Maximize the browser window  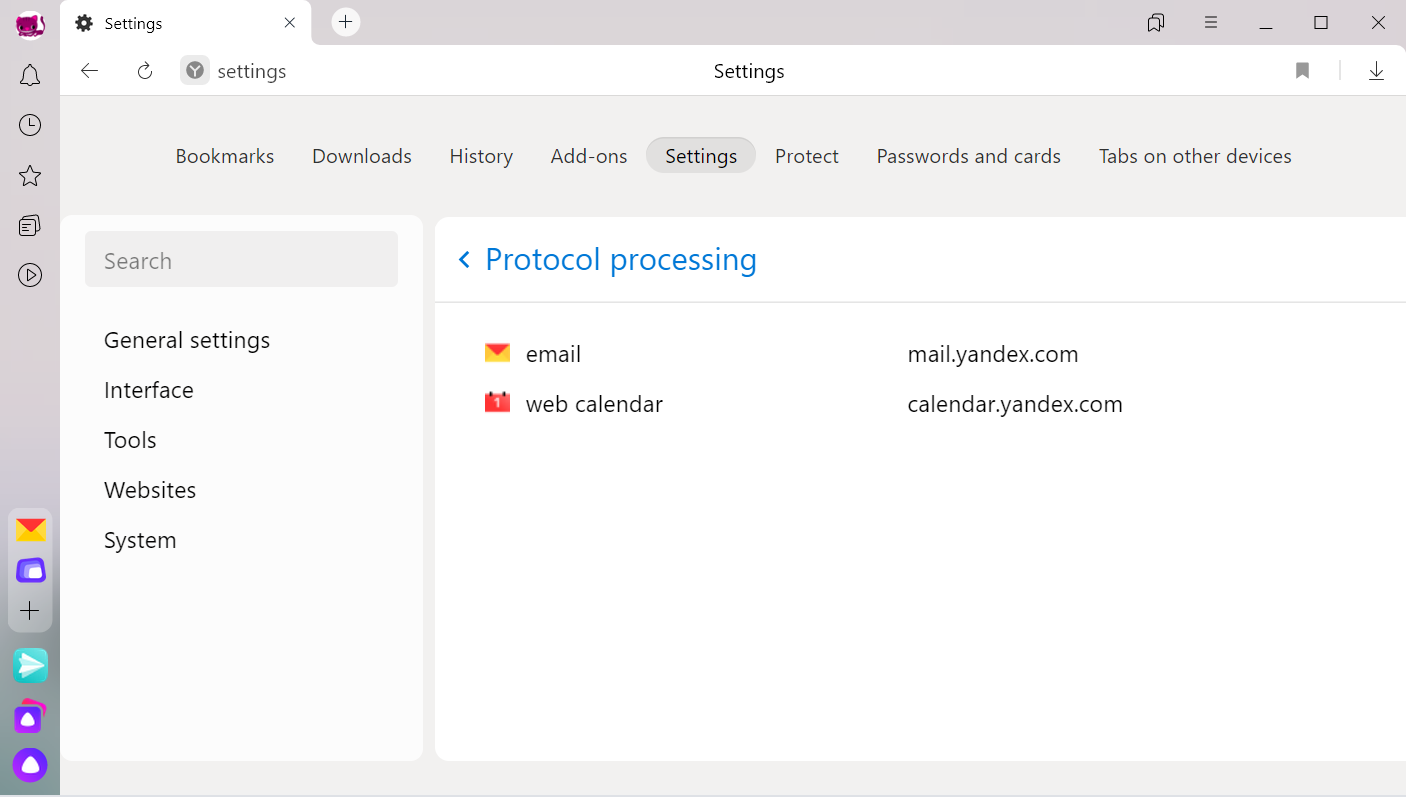click(x=1321, y=23)
